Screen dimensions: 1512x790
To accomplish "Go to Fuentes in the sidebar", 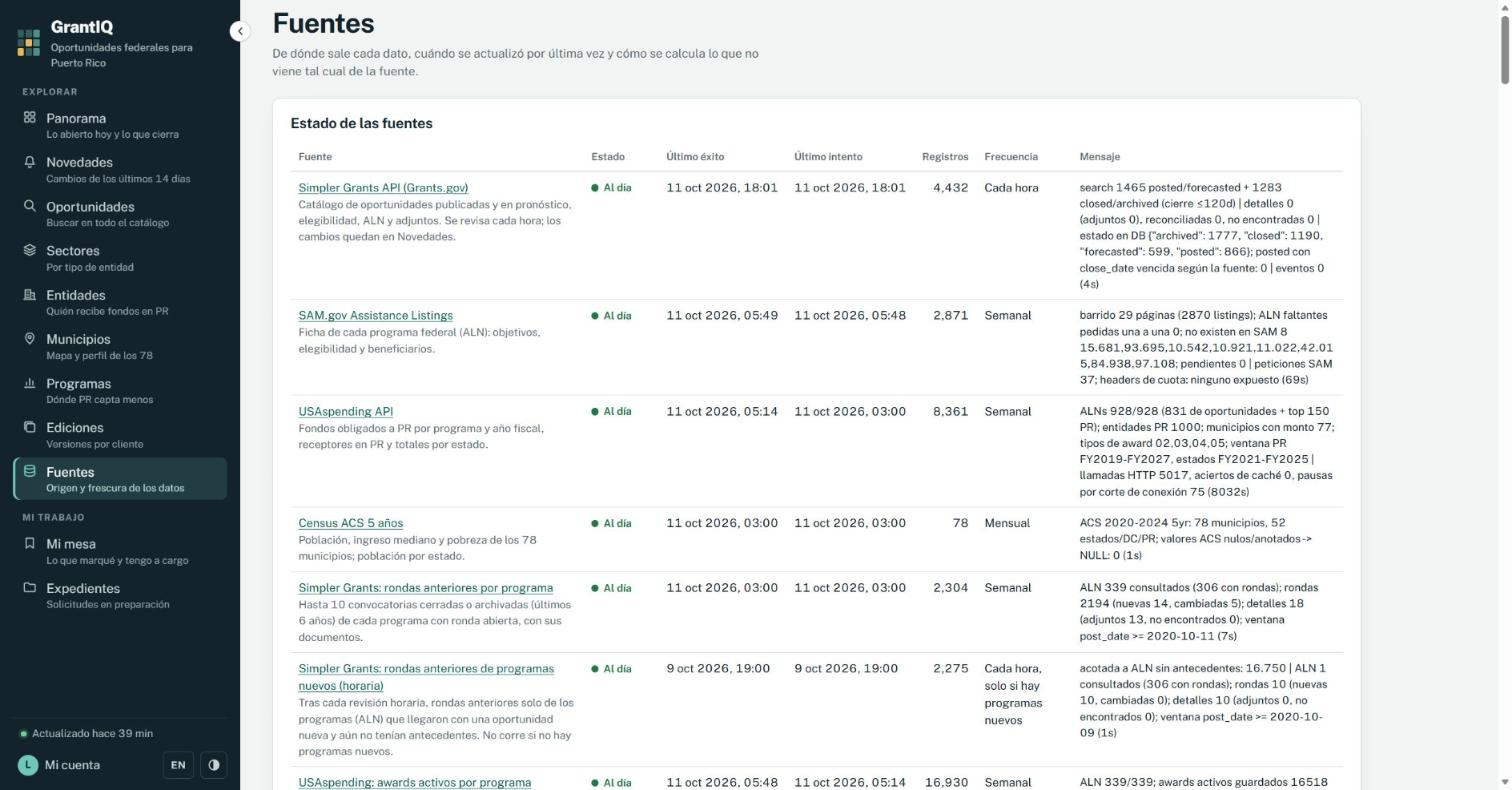I will [x=120, y=479].
